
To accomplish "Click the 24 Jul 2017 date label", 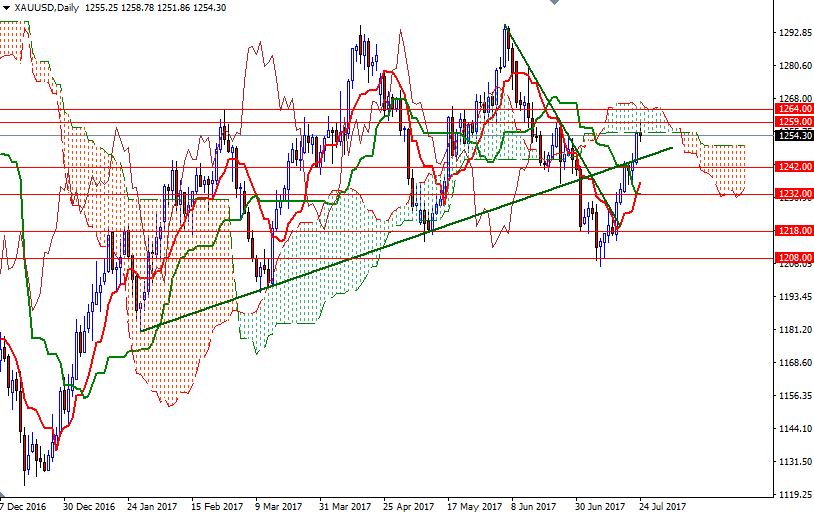I will point(662,506).
